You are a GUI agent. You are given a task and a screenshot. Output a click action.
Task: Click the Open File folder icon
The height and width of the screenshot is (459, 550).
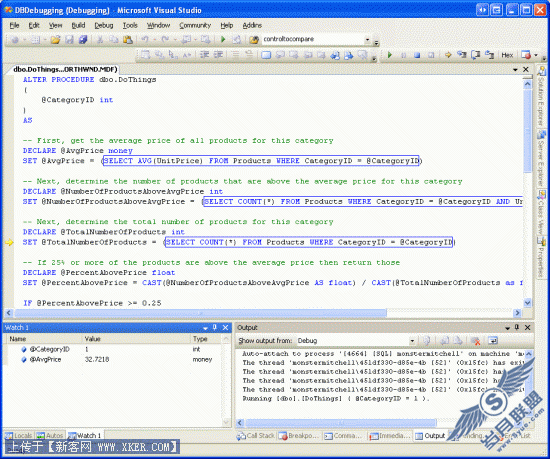point(55,40)
